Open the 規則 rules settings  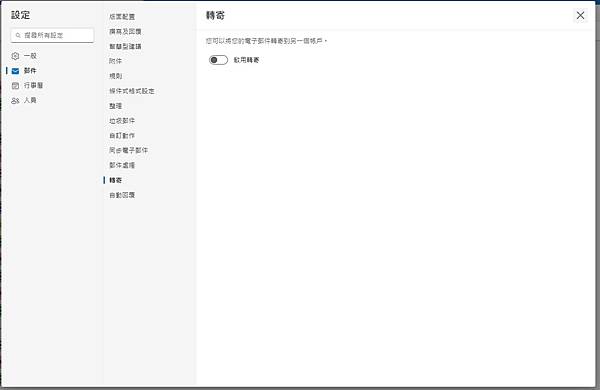(x=115, y=76)
